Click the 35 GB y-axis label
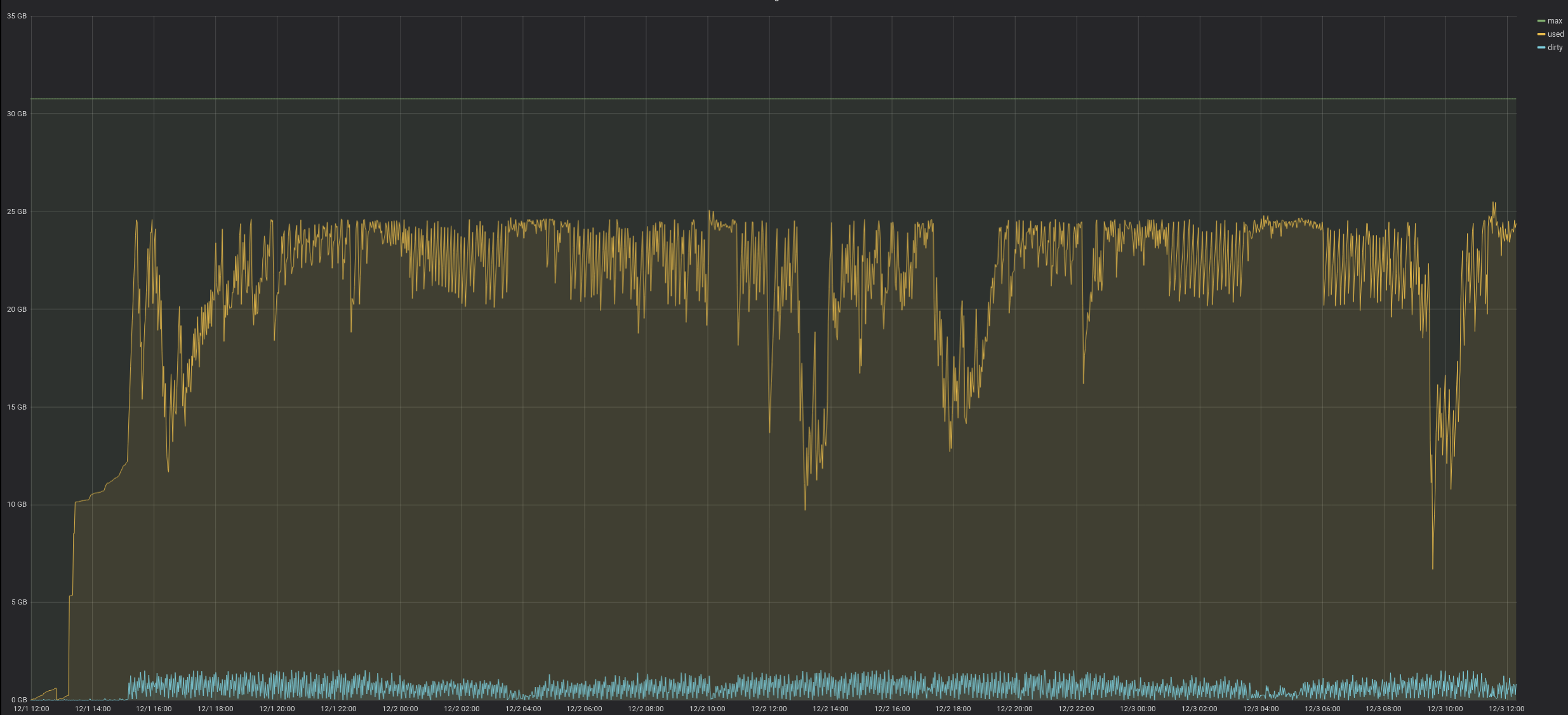1568x715 pixels. point(17,16)
